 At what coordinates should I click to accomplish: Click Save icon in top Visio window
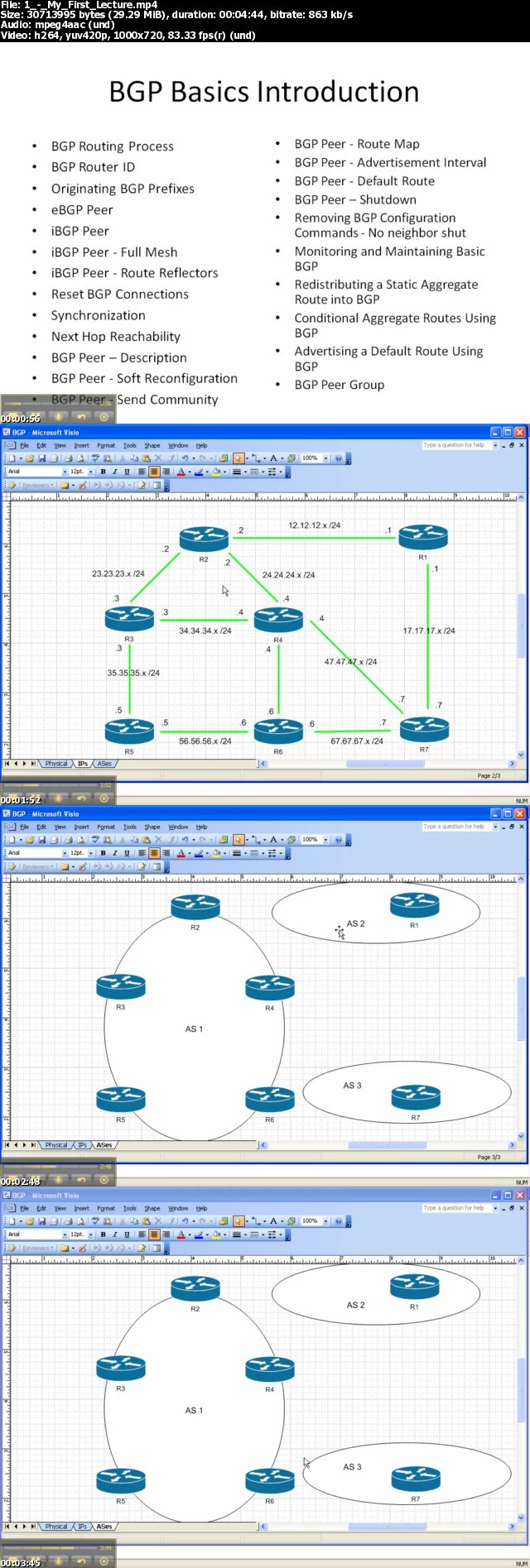(x=41, y=458)
